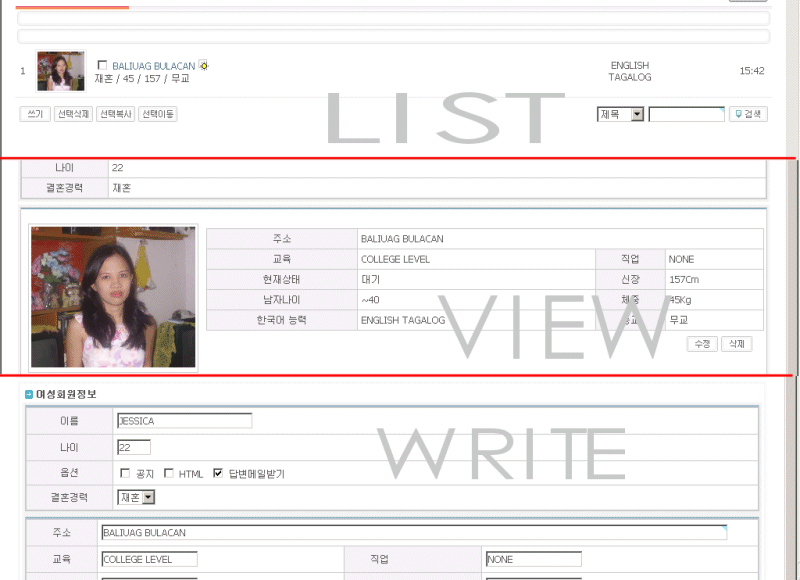Click the 교육 field with COLLEGE LEVEL

click(149, 559)
